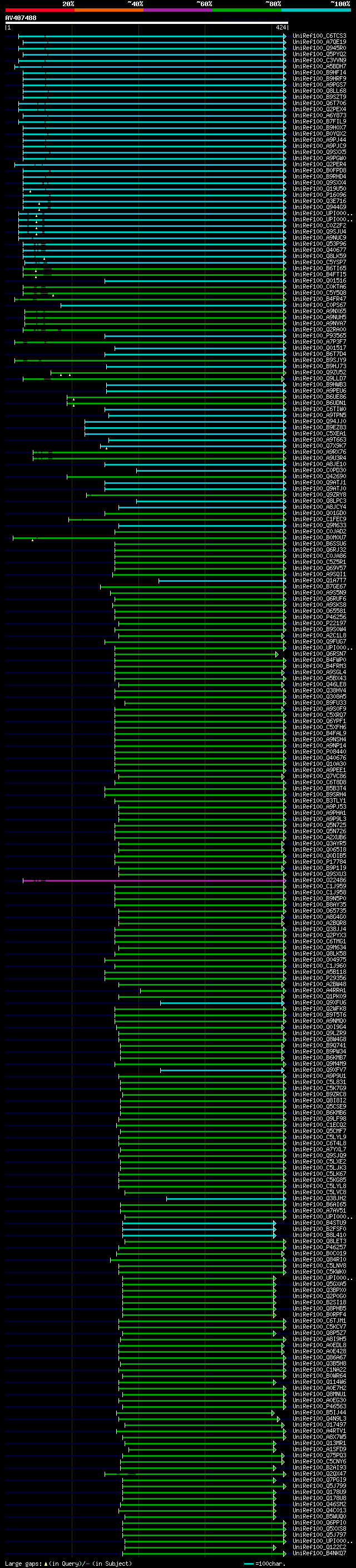Select the UniRef100_Q42690 label
The height and width of the screenshot is (1568, 356).
pos(319,477)
